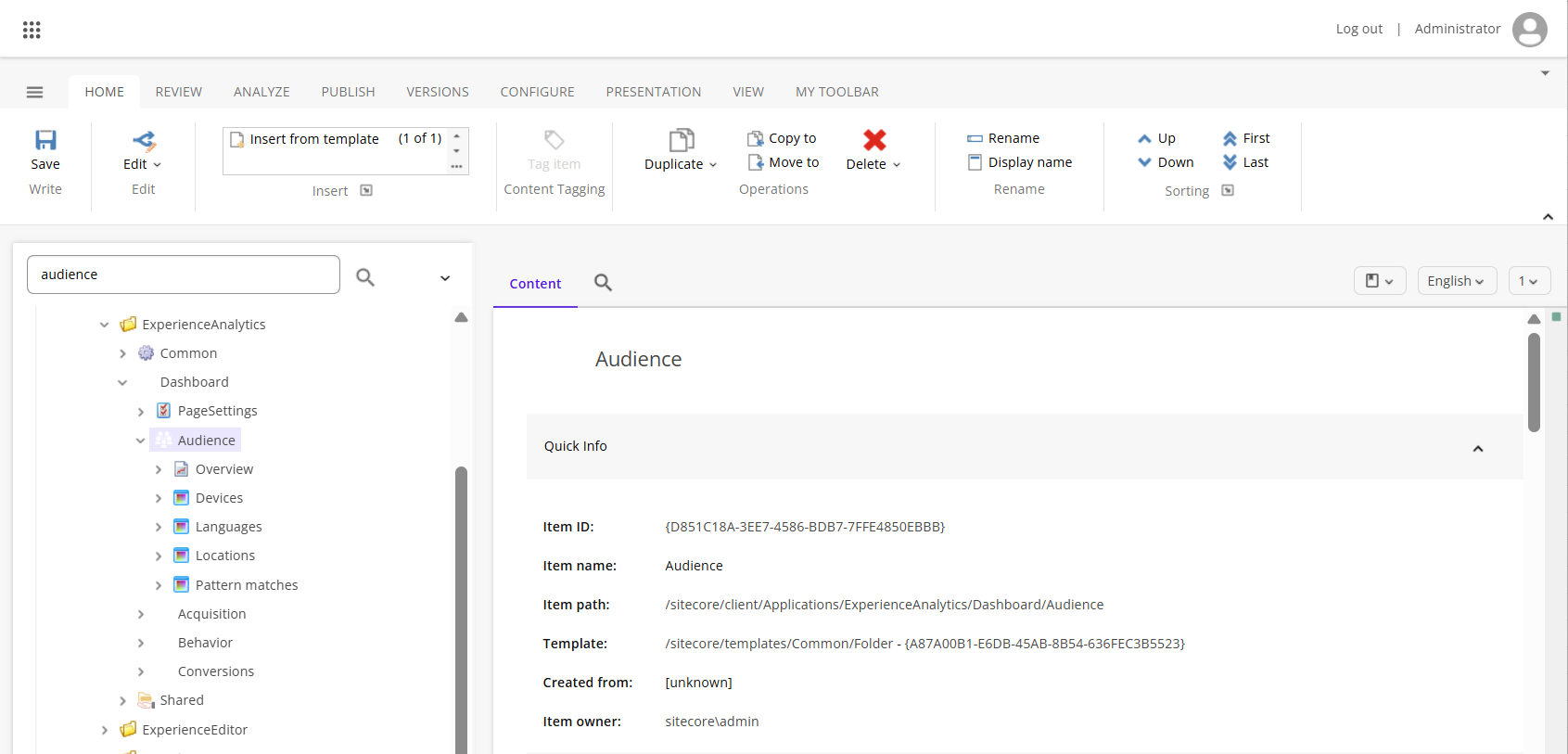This screenshot has height=754, width=1568.
Task: Collapse the Dashboard tree node
Action: [x=122, y=382]
